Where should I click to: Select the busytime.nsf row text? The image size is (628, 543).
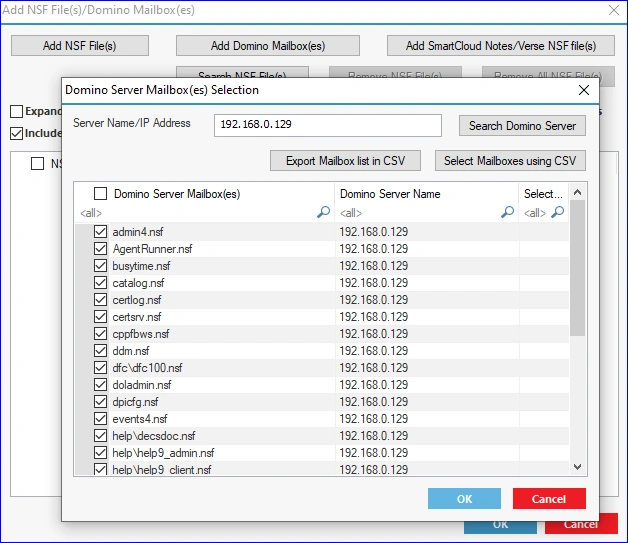point(141,266)
